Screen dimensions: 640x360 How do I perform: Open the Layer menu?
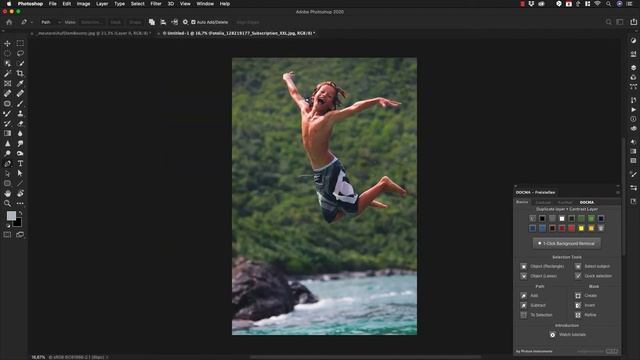[x=102, y=4]
